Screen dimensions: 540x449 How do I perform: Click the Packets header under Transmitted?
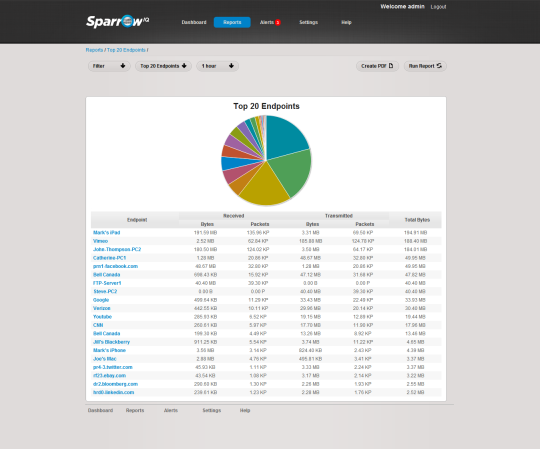(365, 224)
